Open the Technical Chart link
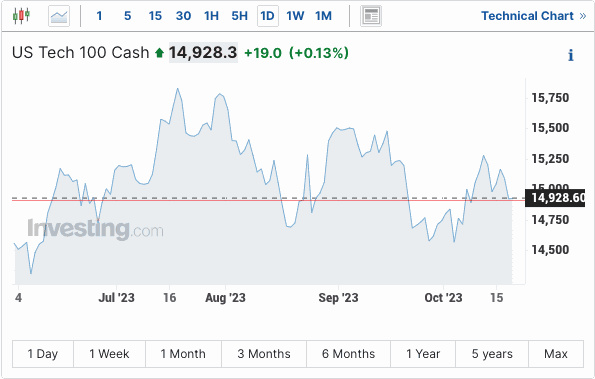 click(x=534, y=16)
